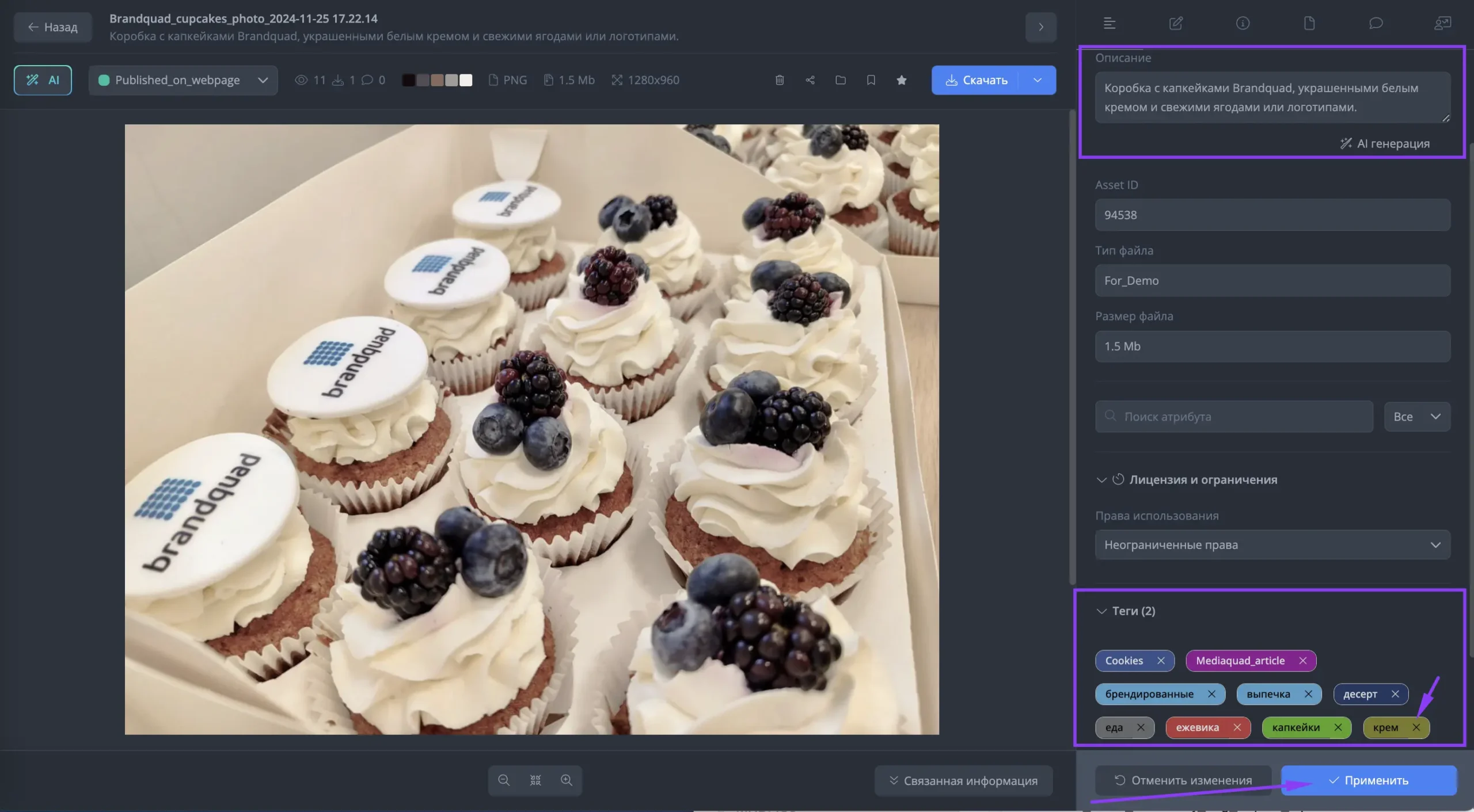This screenshot has height=812, width=1474.
Task: Collapse the Лицензия и ограничения section
Action: (x=1101, y=479)
